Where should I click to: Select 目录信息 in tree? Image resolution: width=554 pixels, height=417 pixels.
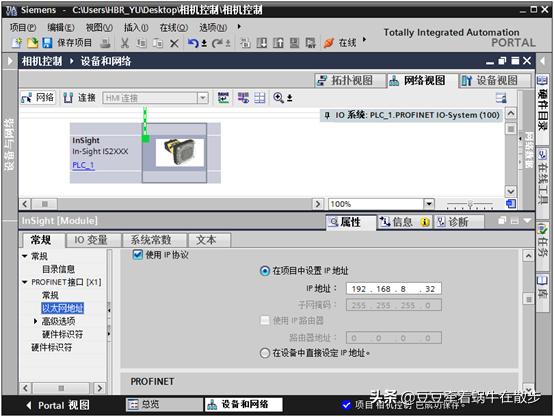point(58,269)
